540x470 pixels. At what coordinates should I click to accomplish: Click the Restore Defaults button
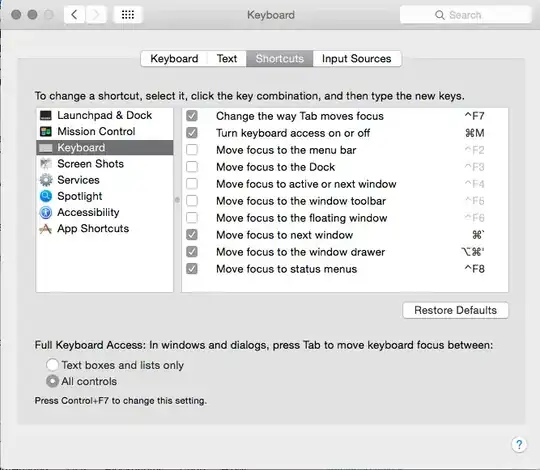tap(455, 310)
